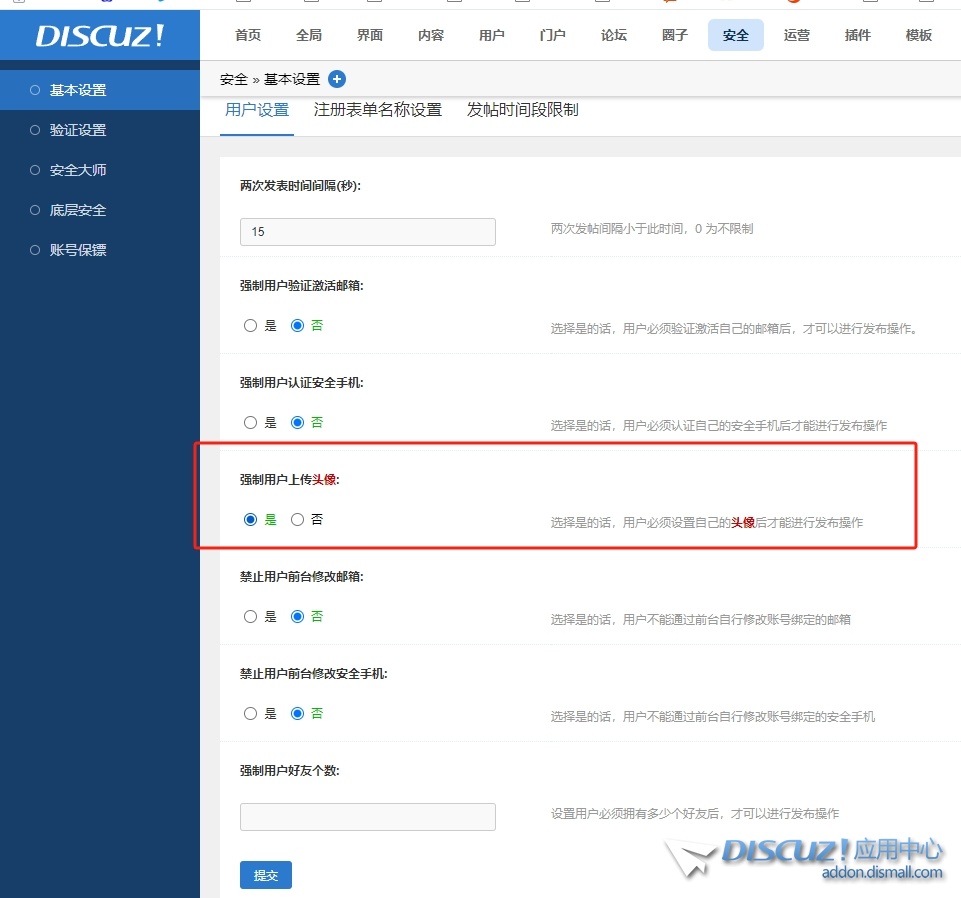
Task: Select 否 for 强制用户验证激活邮箱
Action: click(x=297, y=325)
